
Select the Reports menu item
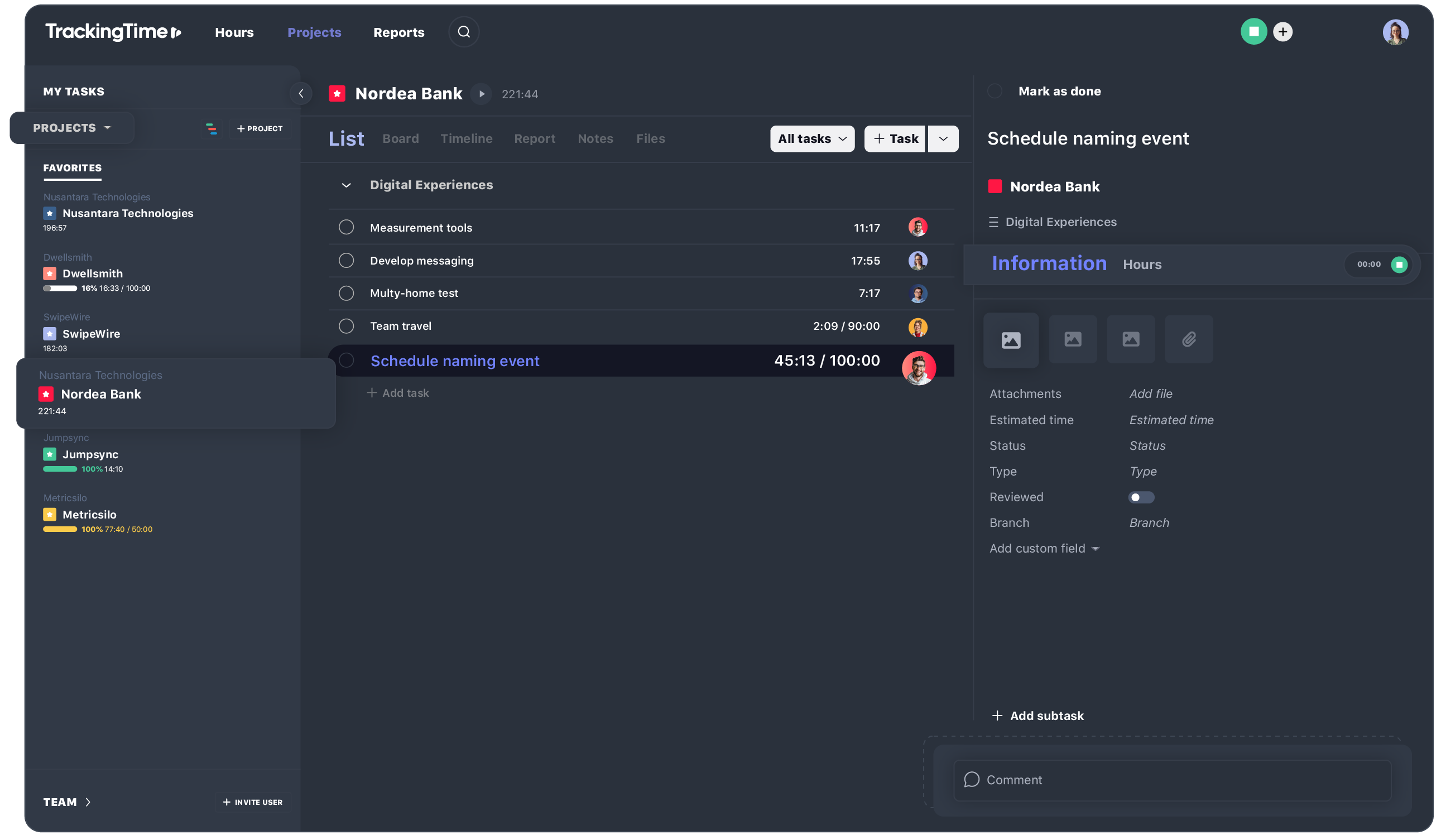(398, 31)
